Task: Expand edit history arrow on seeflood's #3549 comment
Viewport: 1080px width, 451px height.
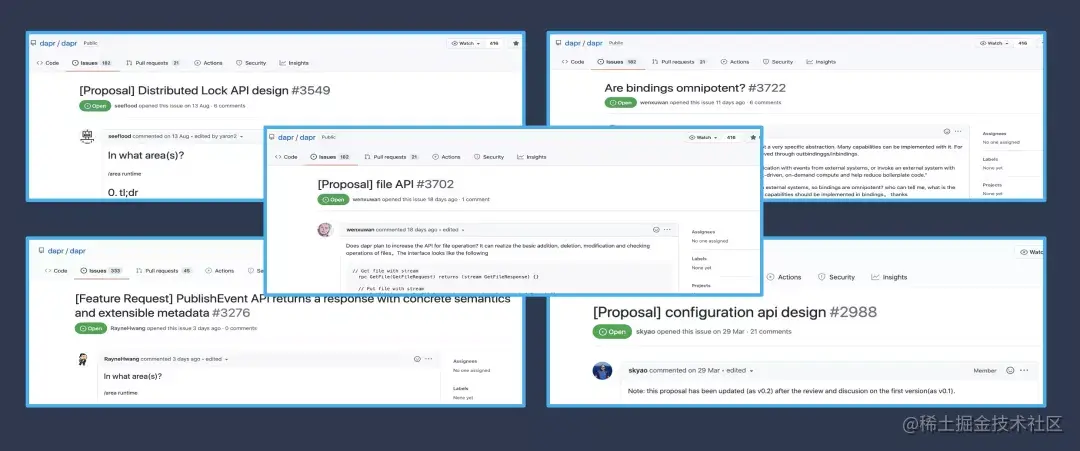Action: click(x=240, y=136)
